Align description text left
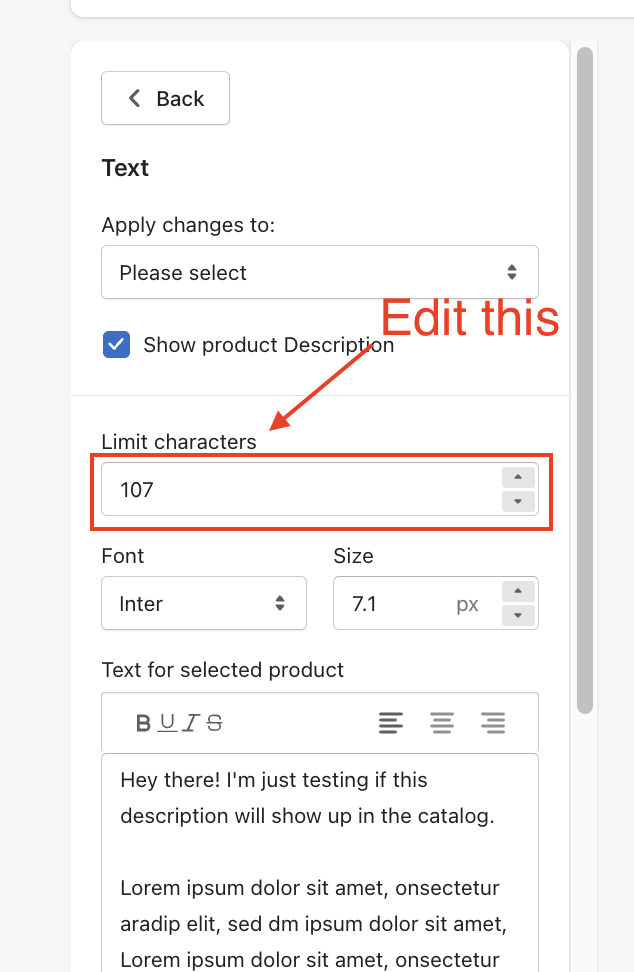The width and height of the screenshot is (634, 972). coord(391,723)
